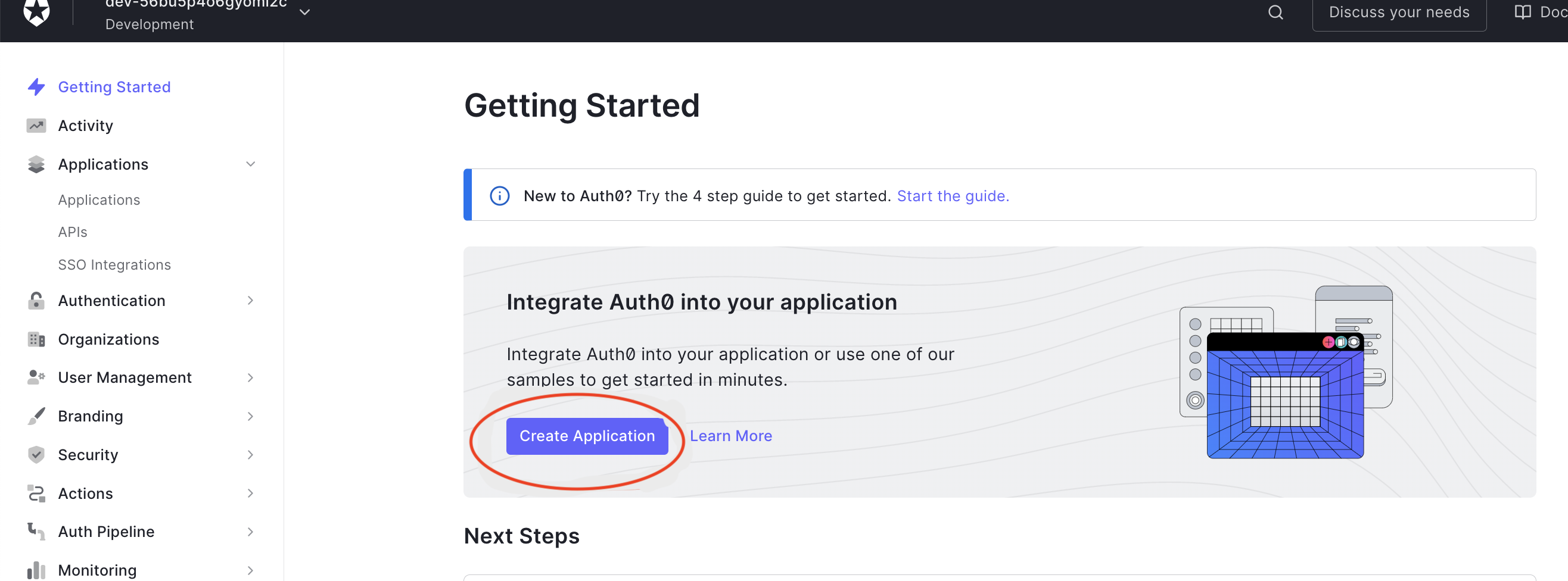
Task: Click the Create Application button
Action: click(587, 436)
